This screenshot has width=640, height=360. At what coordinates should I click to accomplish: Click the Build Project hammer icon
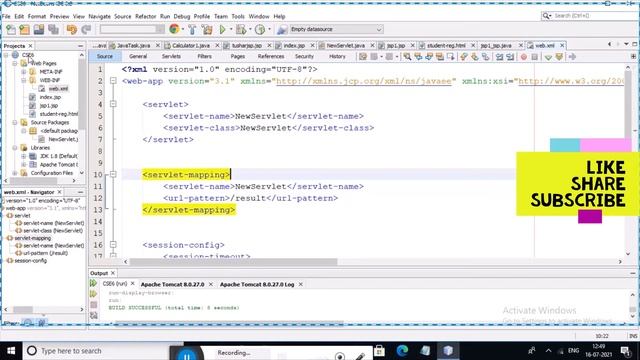[192, 29]
